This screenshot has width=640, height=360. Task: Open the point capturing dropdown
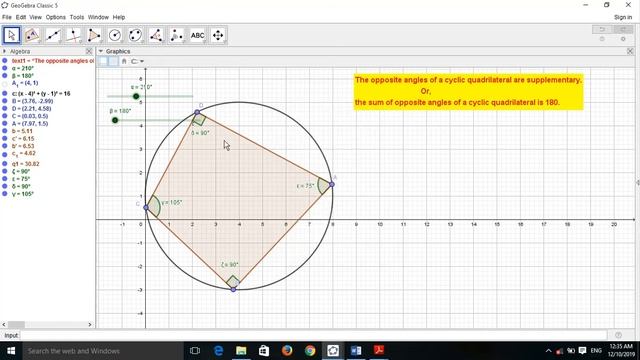(x=137, y=62)
